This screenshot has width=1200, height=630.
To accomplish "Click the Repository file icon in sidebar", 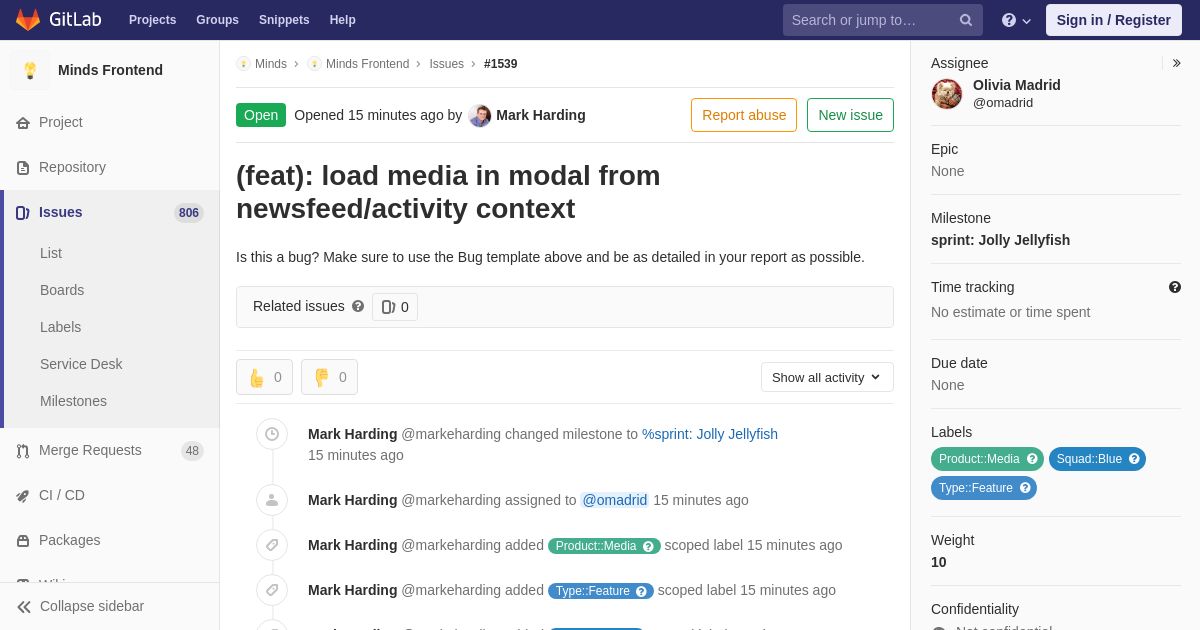I will pos(23,168).
